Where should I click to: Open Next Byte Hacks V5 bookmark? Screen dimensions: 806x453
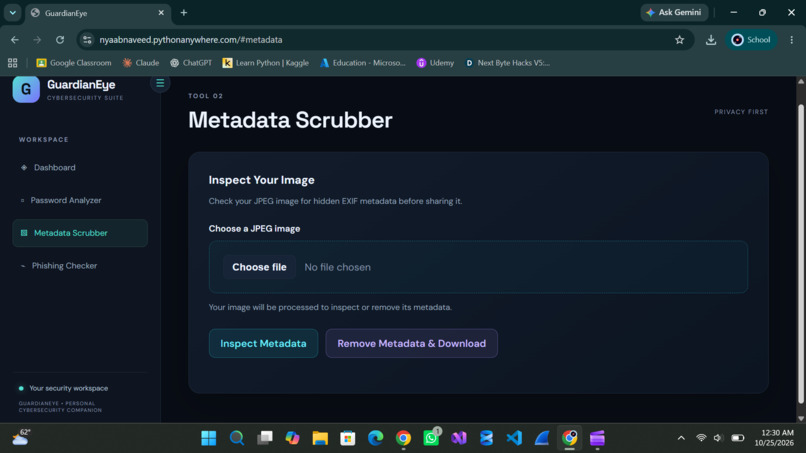(x=507, y=63)
